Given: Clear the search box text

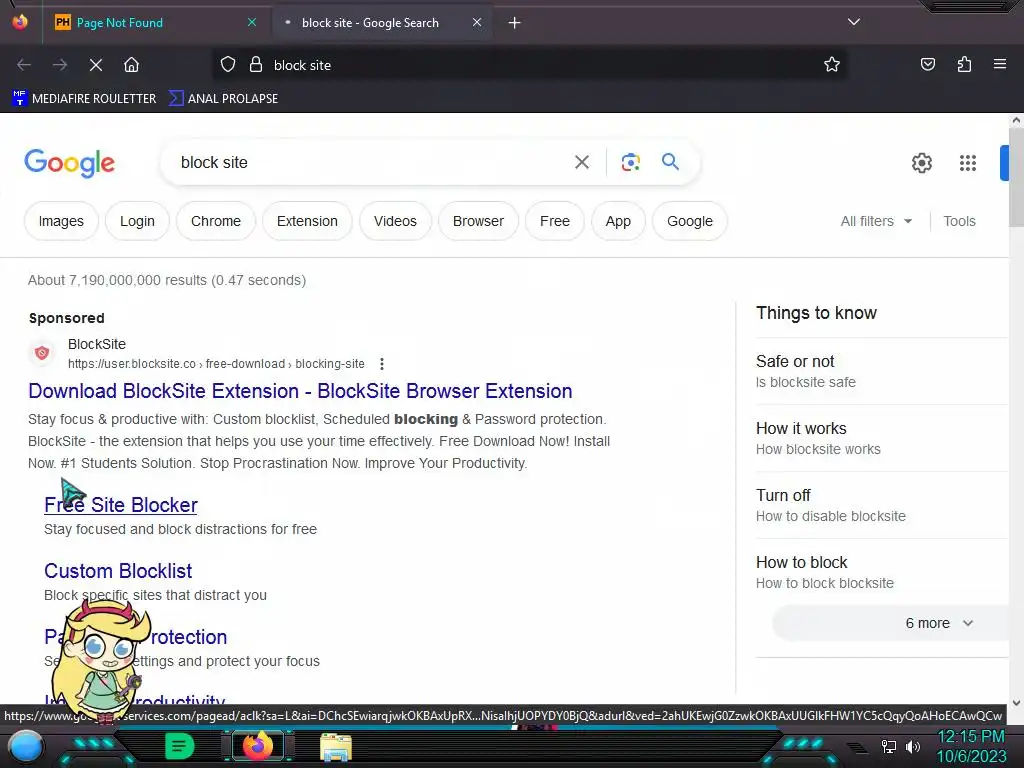Looking at the screenshot, I should 582,162.
